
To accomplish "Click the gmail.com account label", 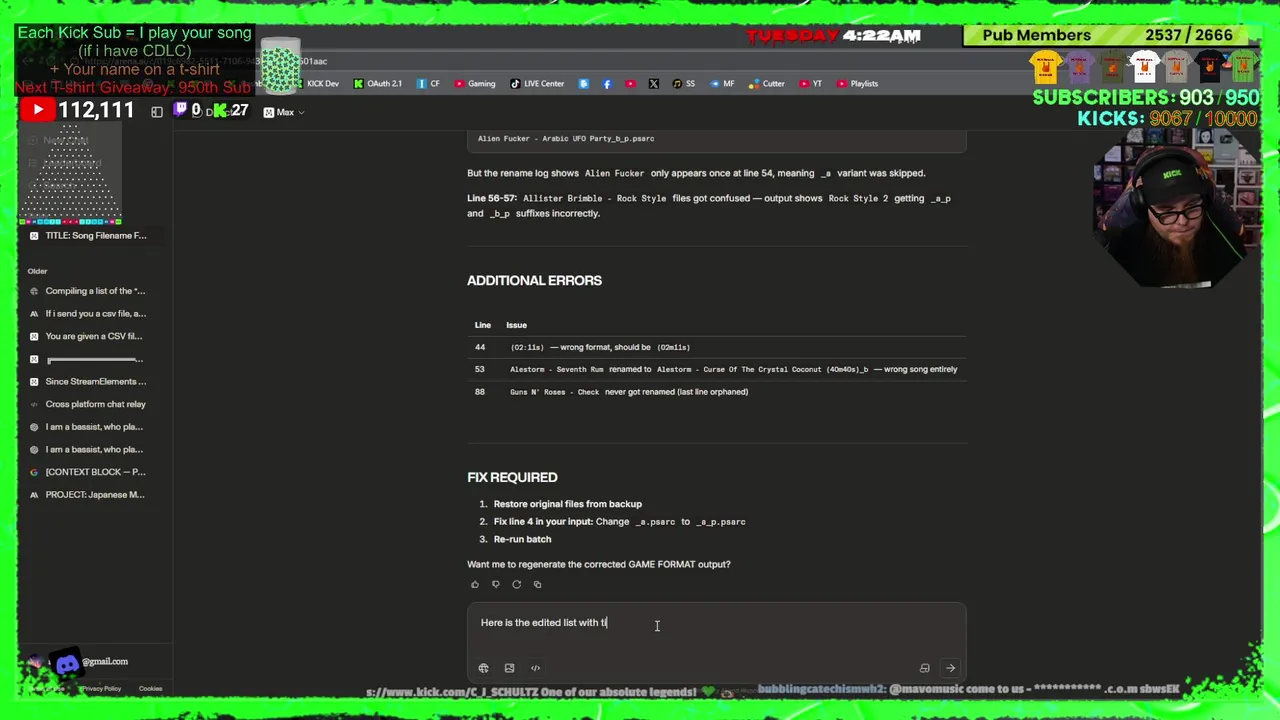I will tap(105, 662).
